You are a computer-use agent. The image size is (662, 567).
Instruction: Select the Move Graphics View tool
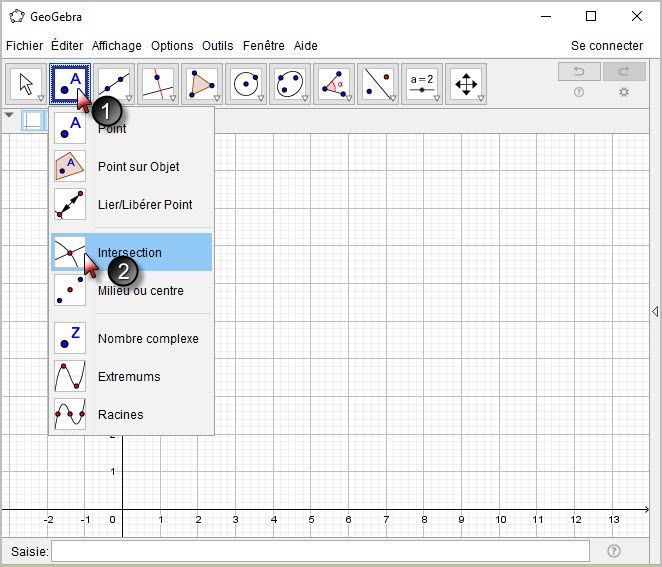tap(466, 84)
